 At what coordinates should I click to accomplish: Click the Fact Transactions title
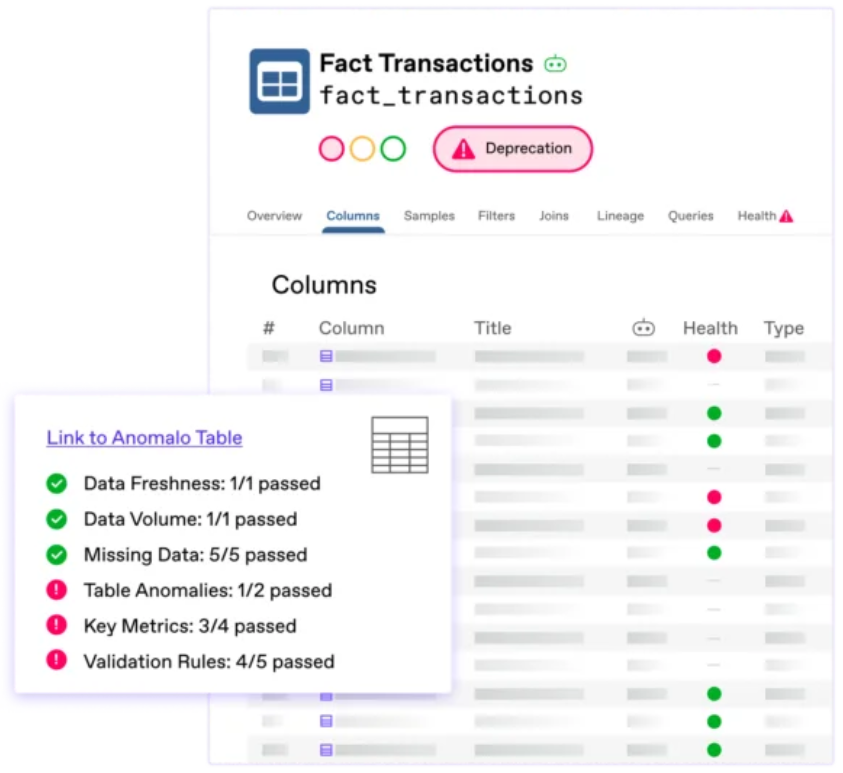426,63
